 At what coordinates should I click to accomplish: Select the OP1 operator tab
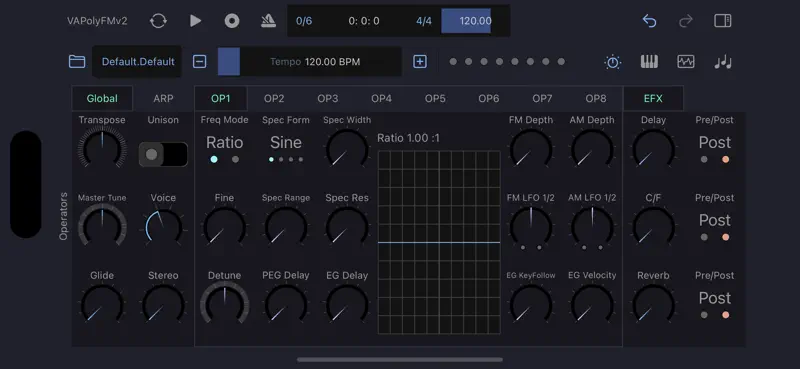[x=221, y=99]
